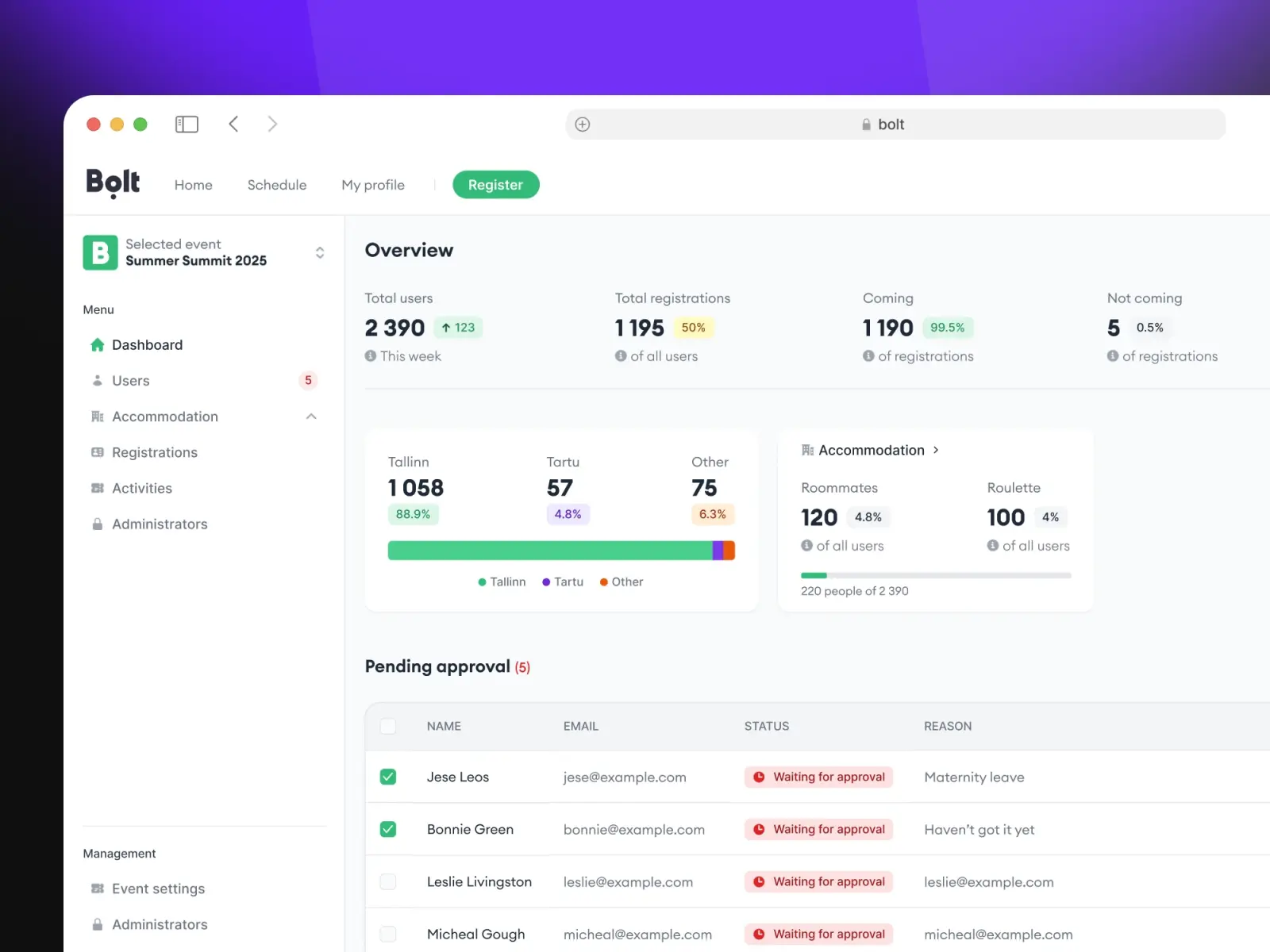
Task: Click info icon under Total registrations
Action: pyautogui.click(x=621, y=356)
